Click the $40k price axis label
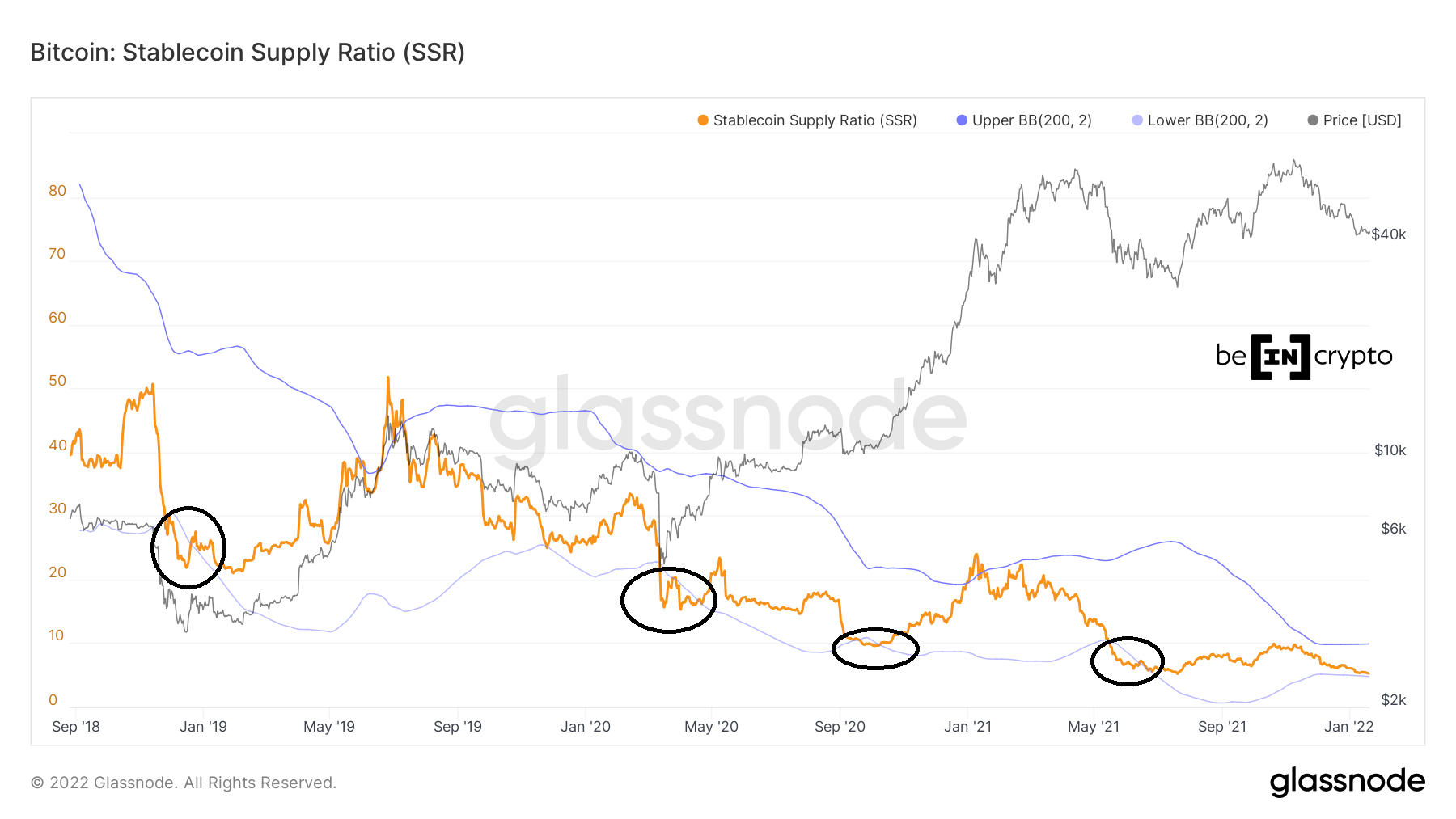The width and height of the screenshot is (1456, 819). [1389, 234]
